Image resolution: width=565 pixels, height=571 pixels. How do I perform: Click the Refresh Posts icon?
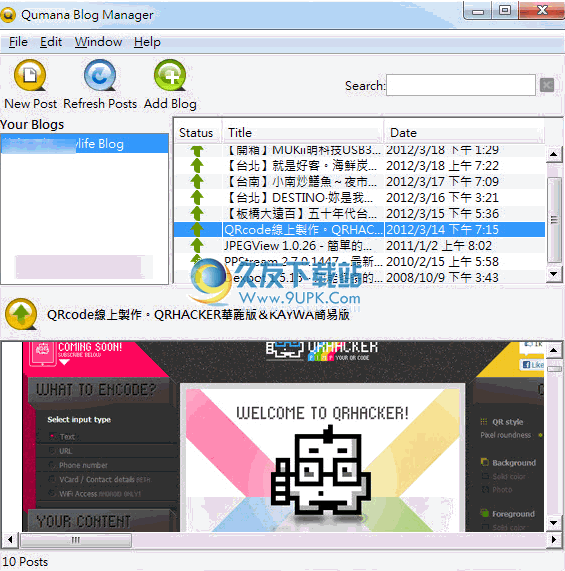pyautogui.click(x=100, y=75)
